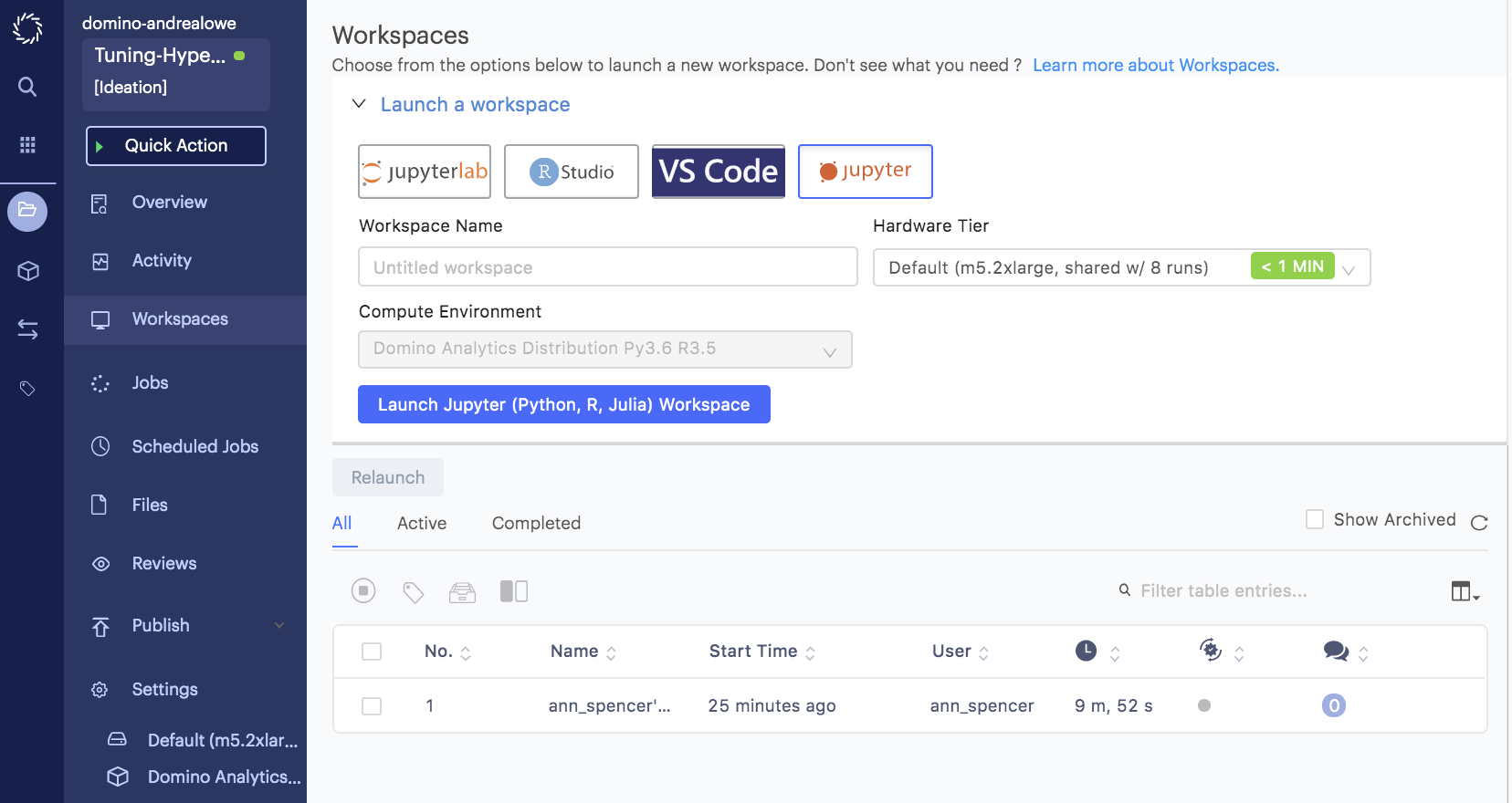The height and width of the screenshot is (803, 1512).
Task: Click the Domino logo icon
Action: pyautogui.click(x=27, y=28)
